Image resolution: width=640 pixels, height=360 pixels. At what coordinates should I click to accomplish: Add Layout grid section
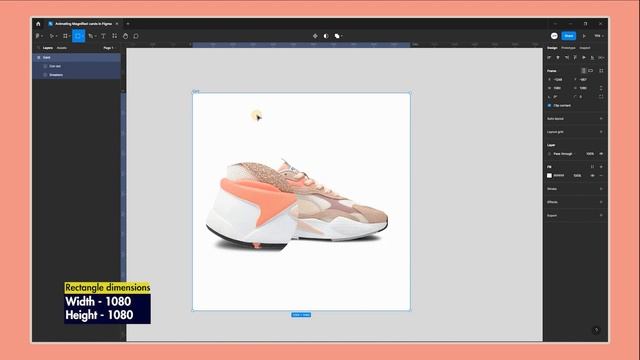coord(601,132)
